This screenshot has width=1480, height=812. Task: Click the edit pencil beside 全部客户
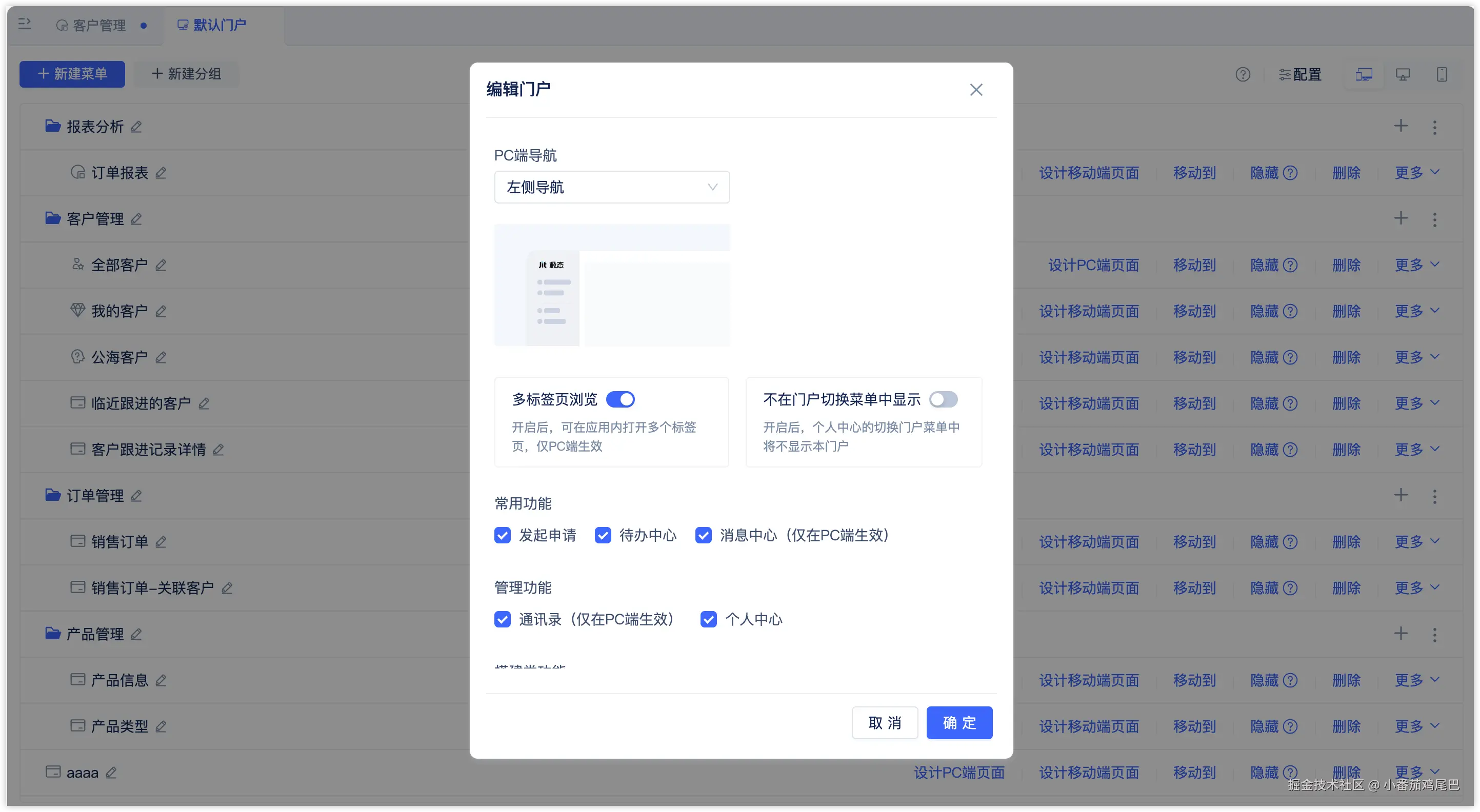(161, 266)
